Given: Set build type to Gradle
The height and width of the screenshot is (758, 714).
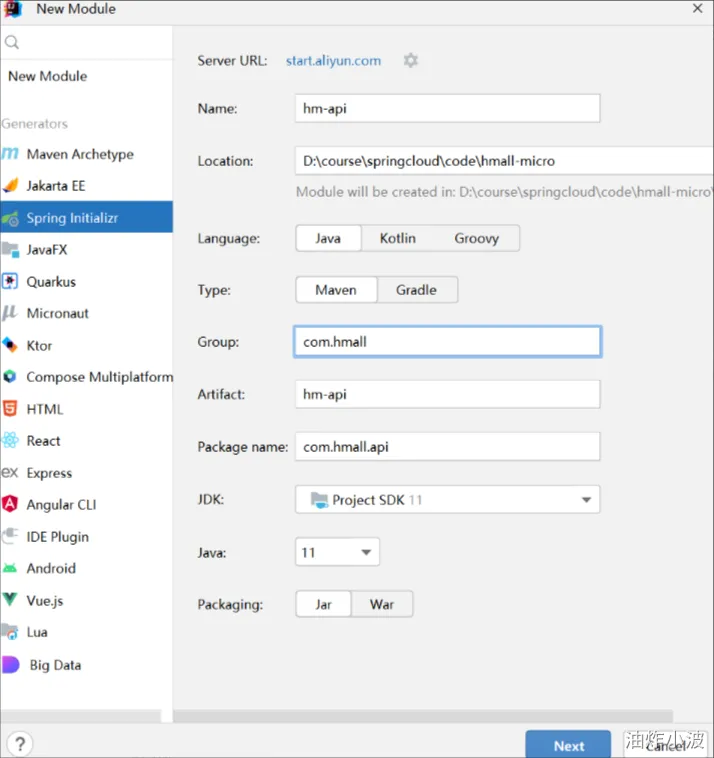Looking at the screenshot, I should (x=416, y=290).
